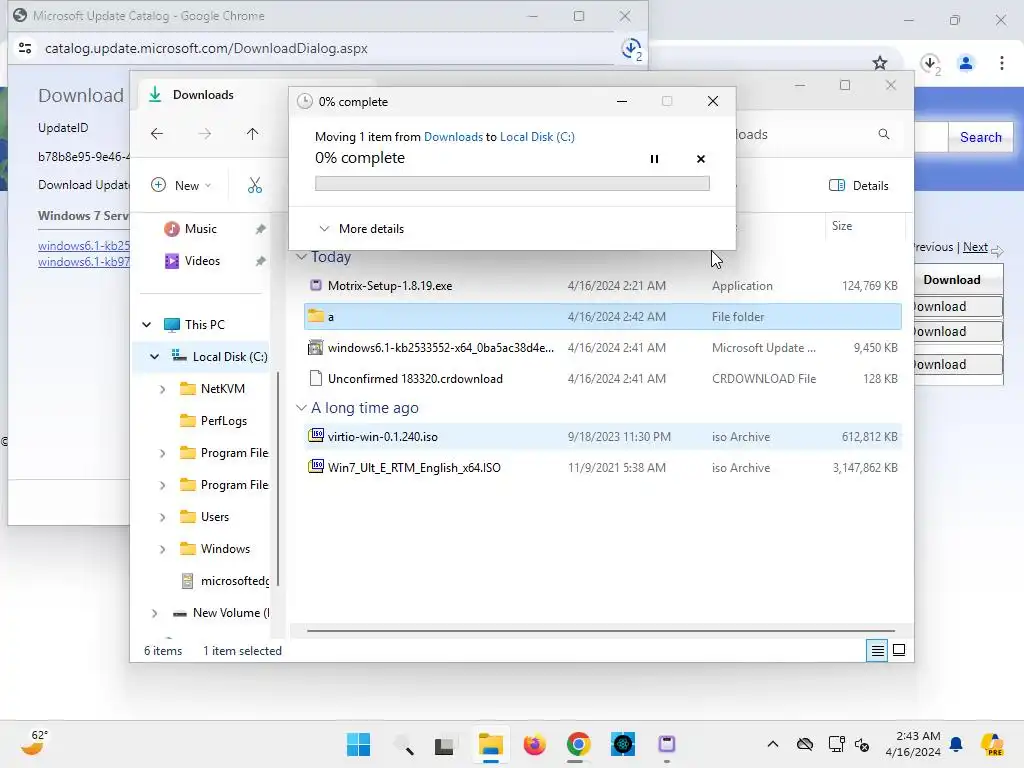Screen dimensions: 1024x768
Task: Collapse the Today group
Action: [301, 257]
